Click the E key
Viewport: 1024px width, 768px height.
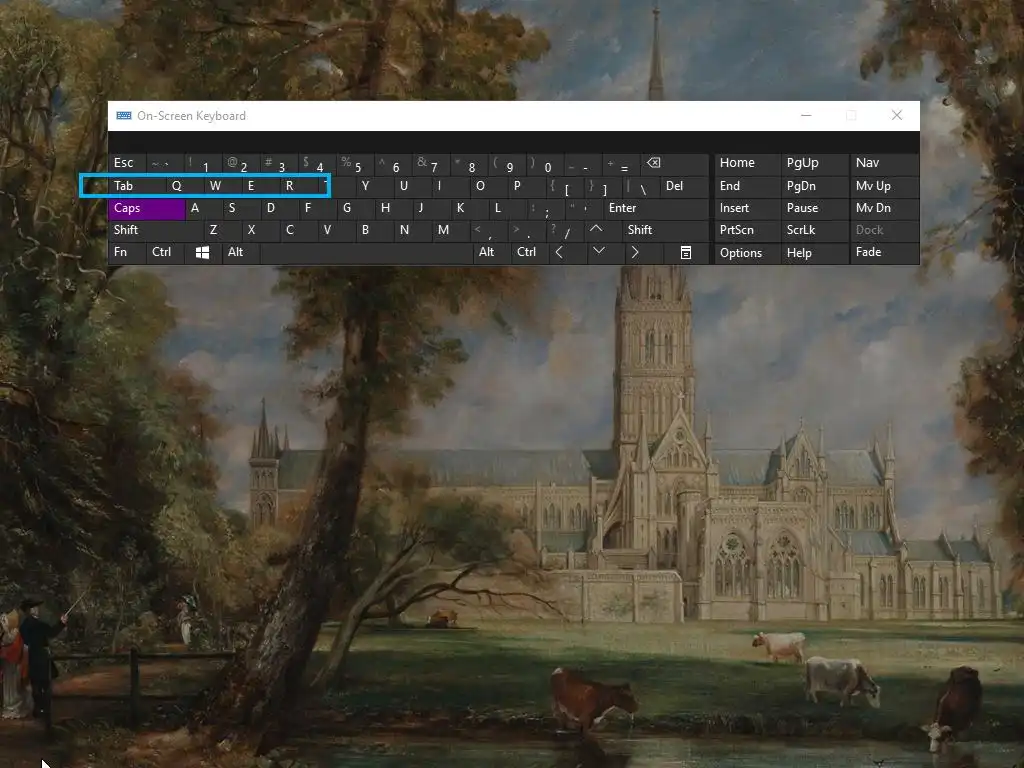tap(261, 186)
